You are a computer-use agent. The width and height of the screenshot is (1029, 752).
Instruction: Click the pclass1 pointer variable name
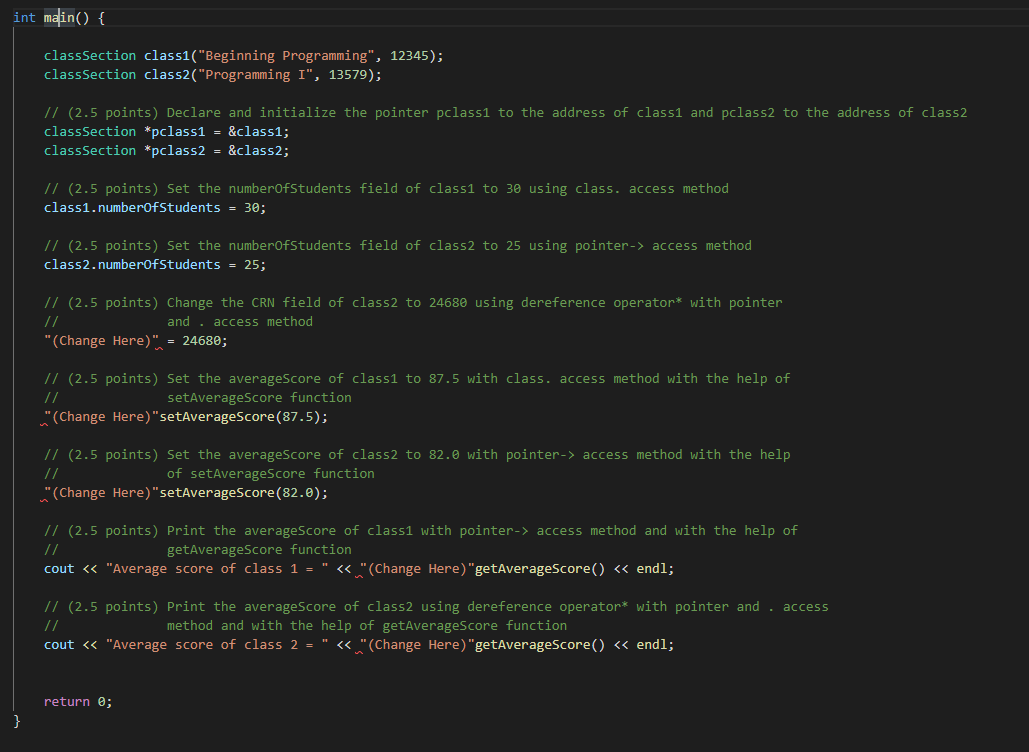(178, 131)
